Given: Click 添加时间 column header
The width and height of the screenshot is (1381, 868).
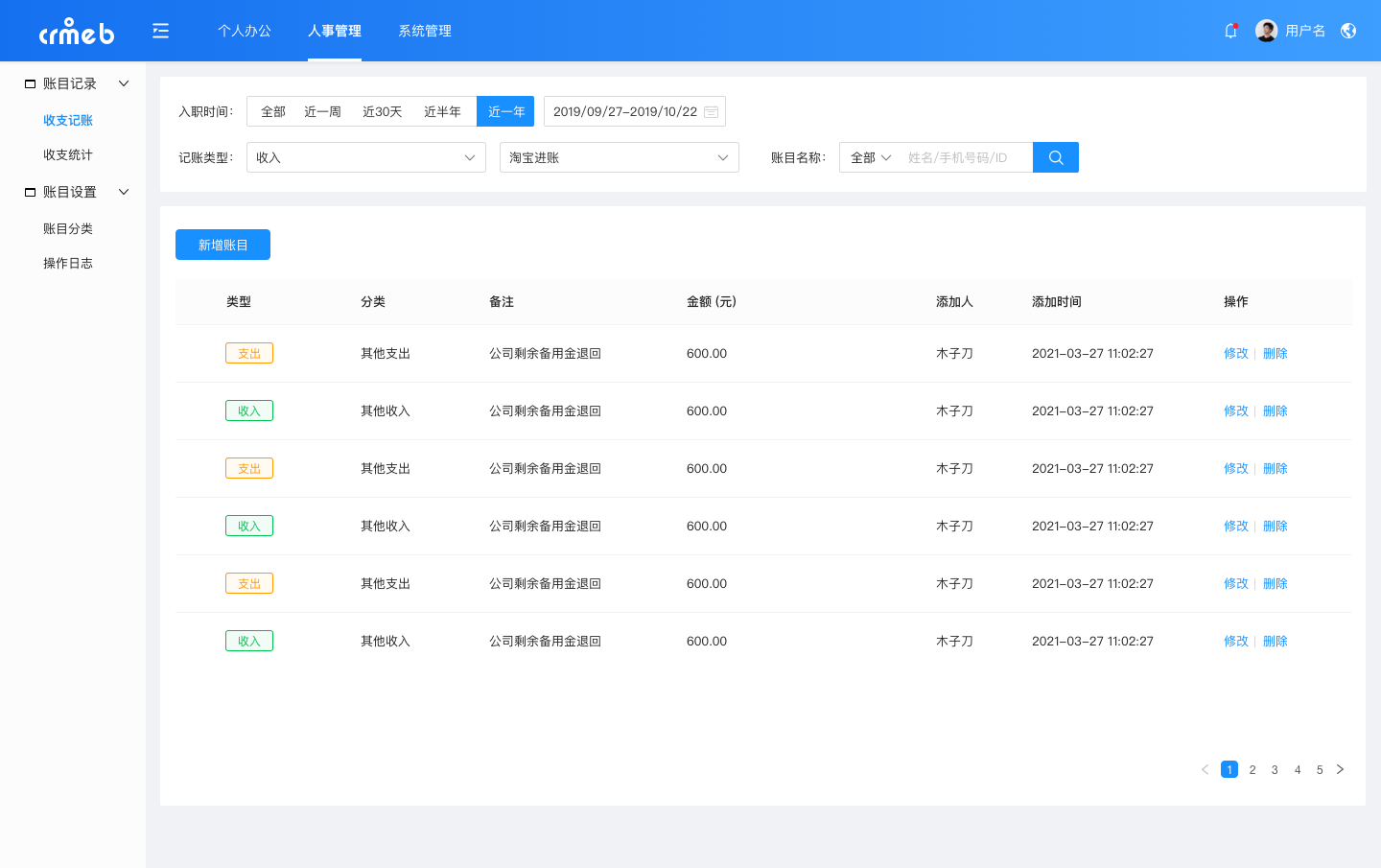Looking at the screenshot, I should 1057,301.
